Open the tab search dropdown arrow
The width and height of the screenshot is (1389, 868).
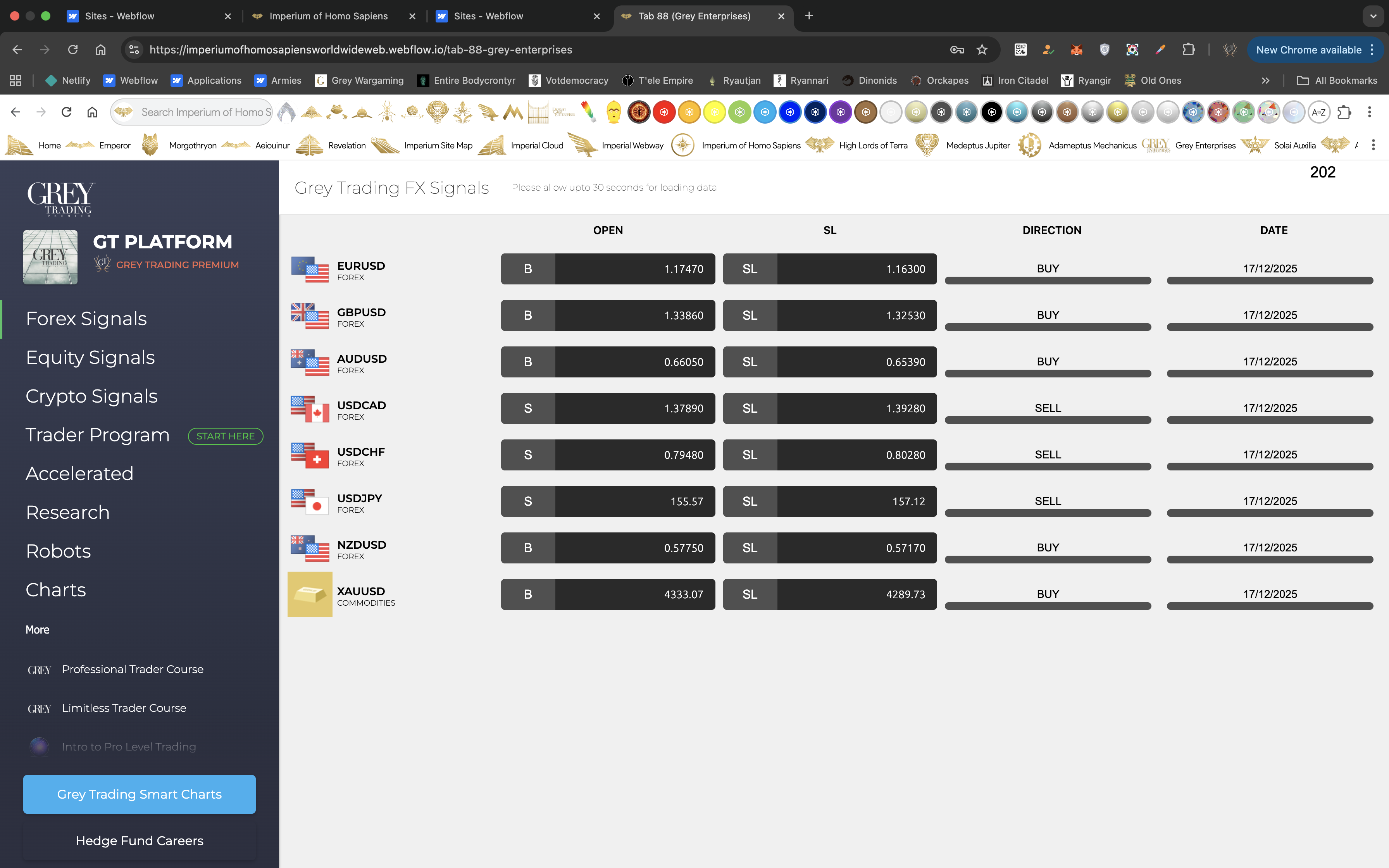(1373, 16)
